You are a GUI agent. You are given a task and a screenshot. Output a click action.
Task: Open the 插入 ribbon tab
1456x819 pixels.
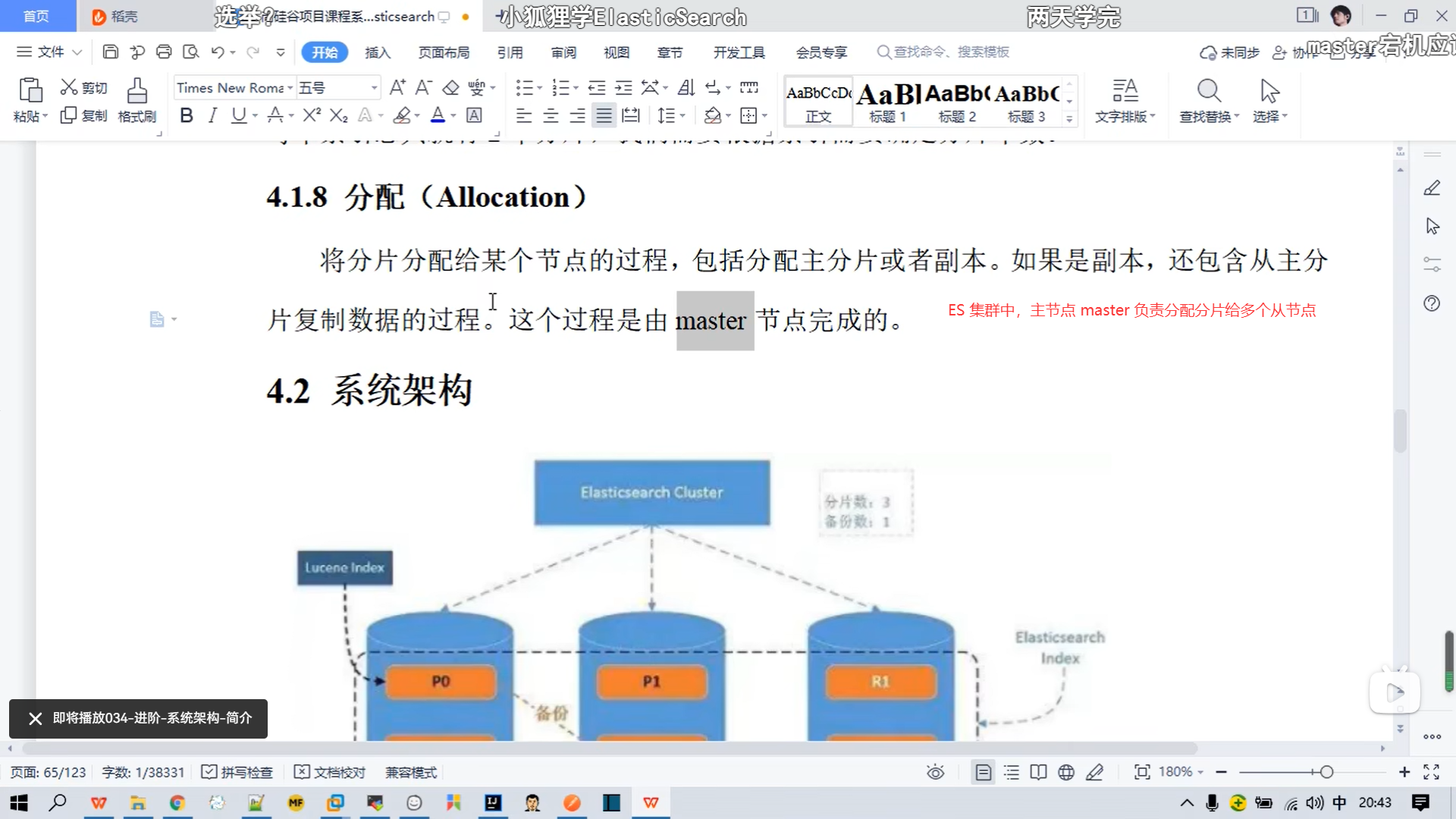(x=377, y=52)
